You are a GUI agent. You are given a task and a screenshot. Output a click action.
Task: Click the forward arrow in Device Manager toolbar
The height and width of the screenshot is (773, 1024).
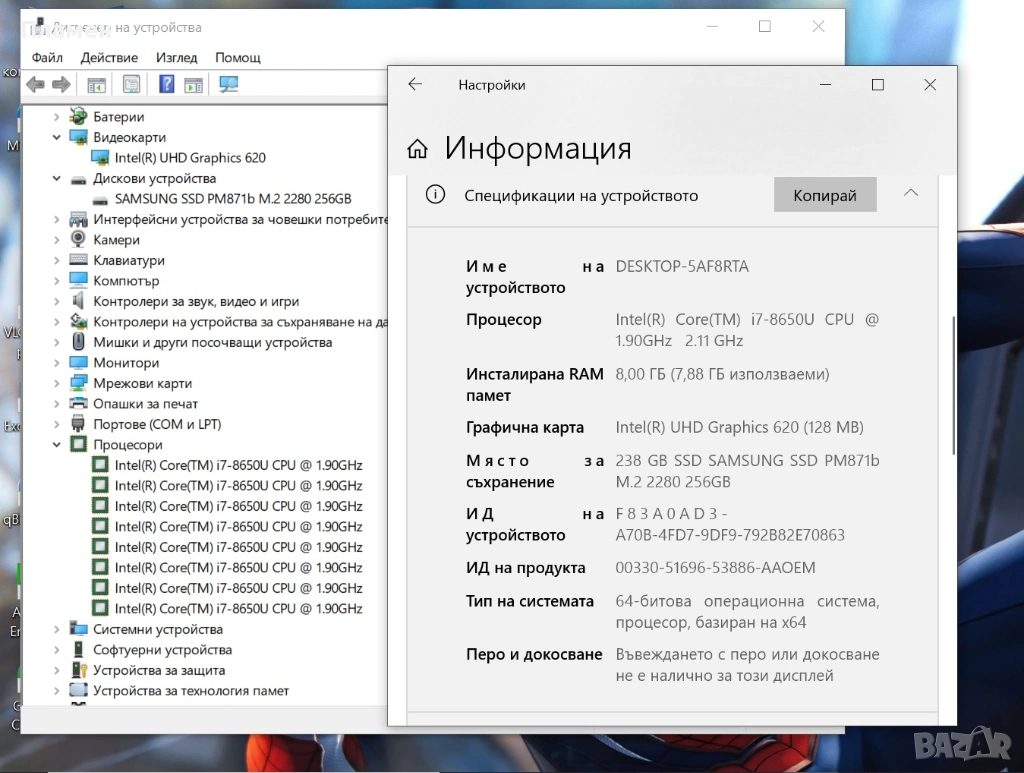click(61, 85)
